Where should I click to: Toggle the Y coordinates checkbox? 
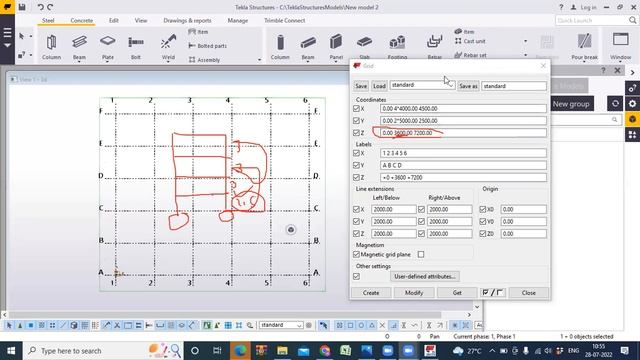pos(356,121)
